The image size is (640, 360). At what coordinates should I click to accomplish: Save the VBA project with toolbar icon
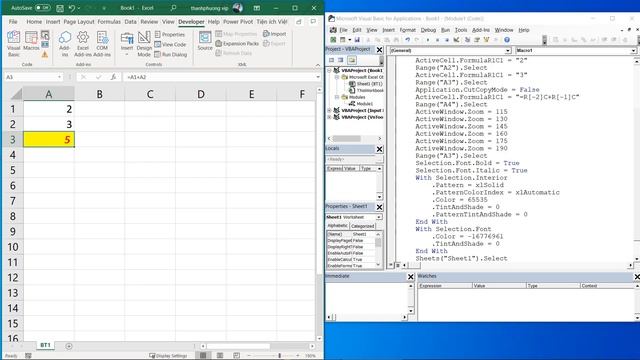click(357, 40)
